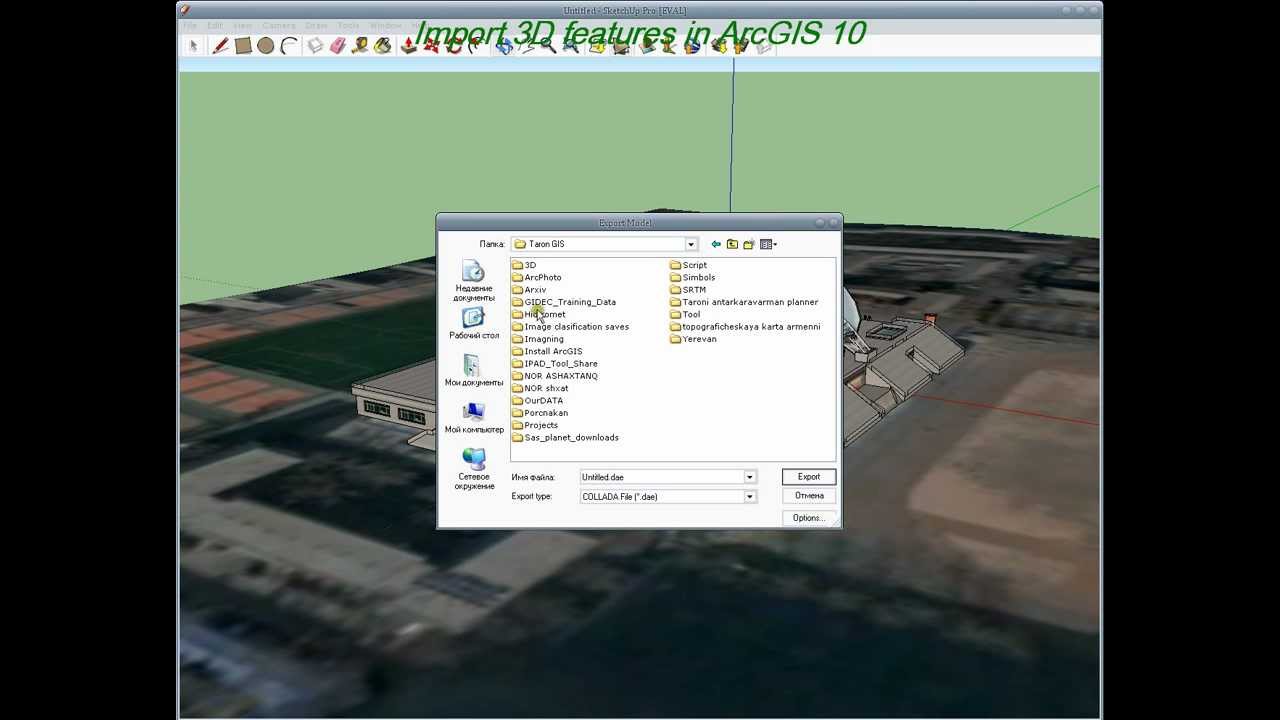Open the Edit menu

coord(215,25)
